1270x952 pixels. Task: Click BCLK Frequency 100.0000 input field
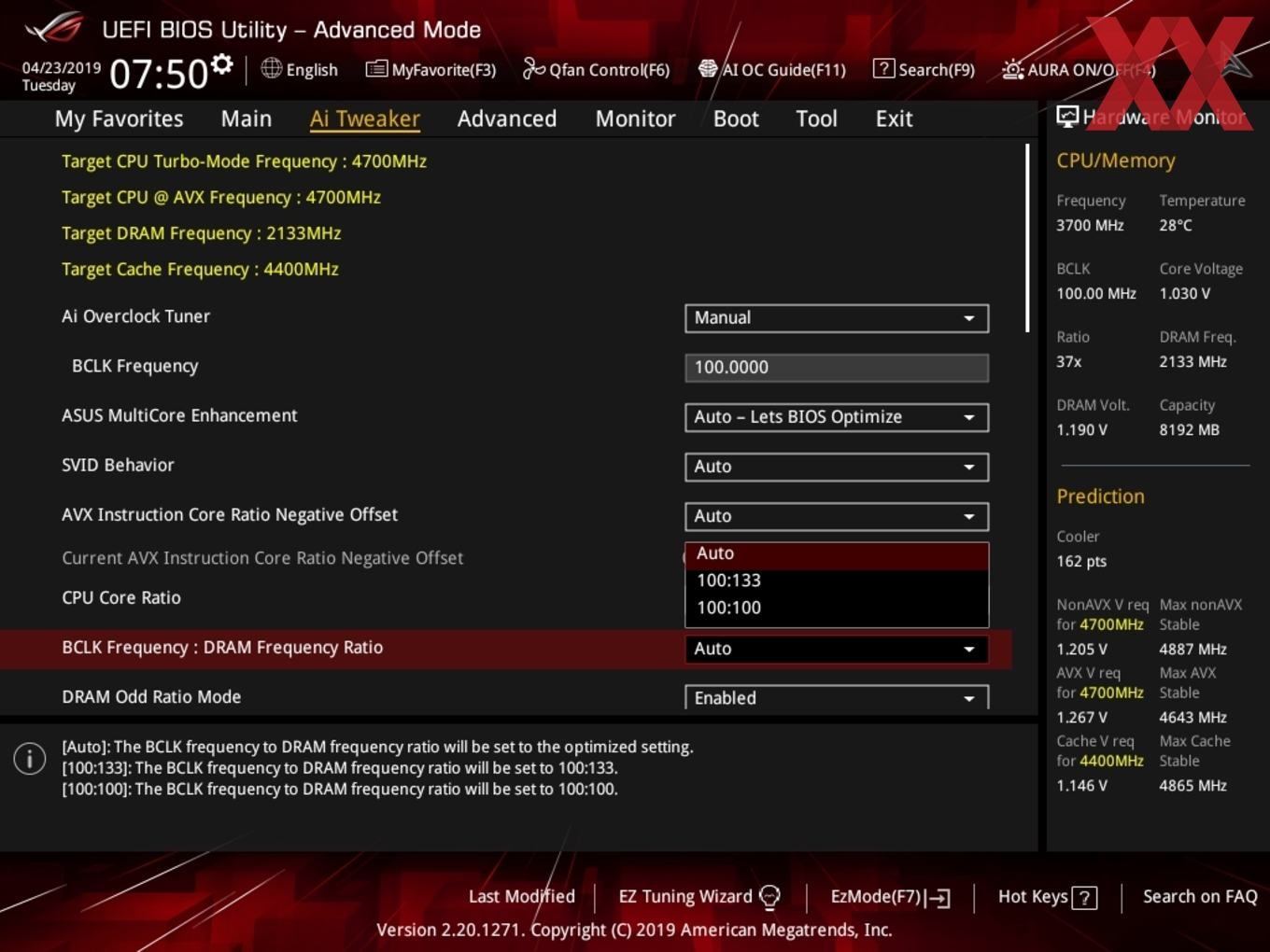[x=837, y=367]
